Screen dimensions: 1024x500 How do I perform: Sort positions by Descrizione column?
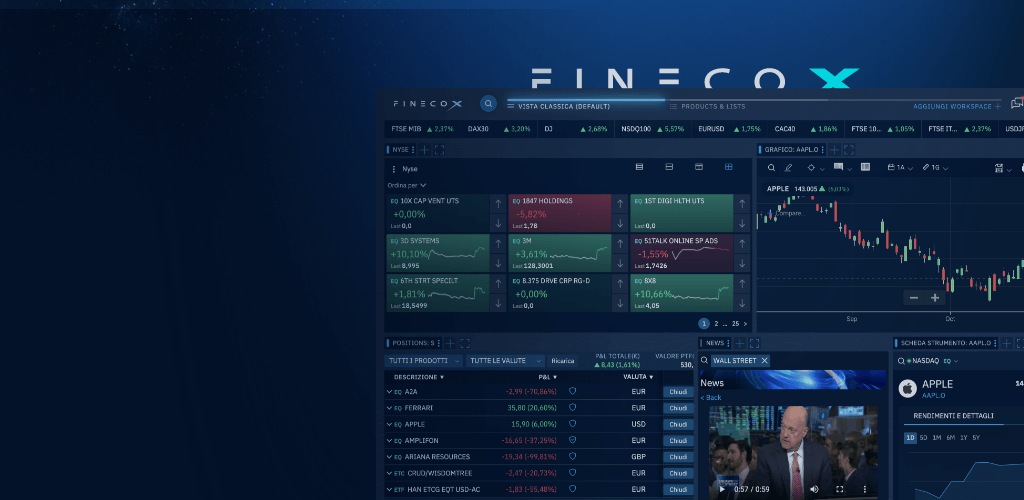pyautogui.click(x=419, y=377)
